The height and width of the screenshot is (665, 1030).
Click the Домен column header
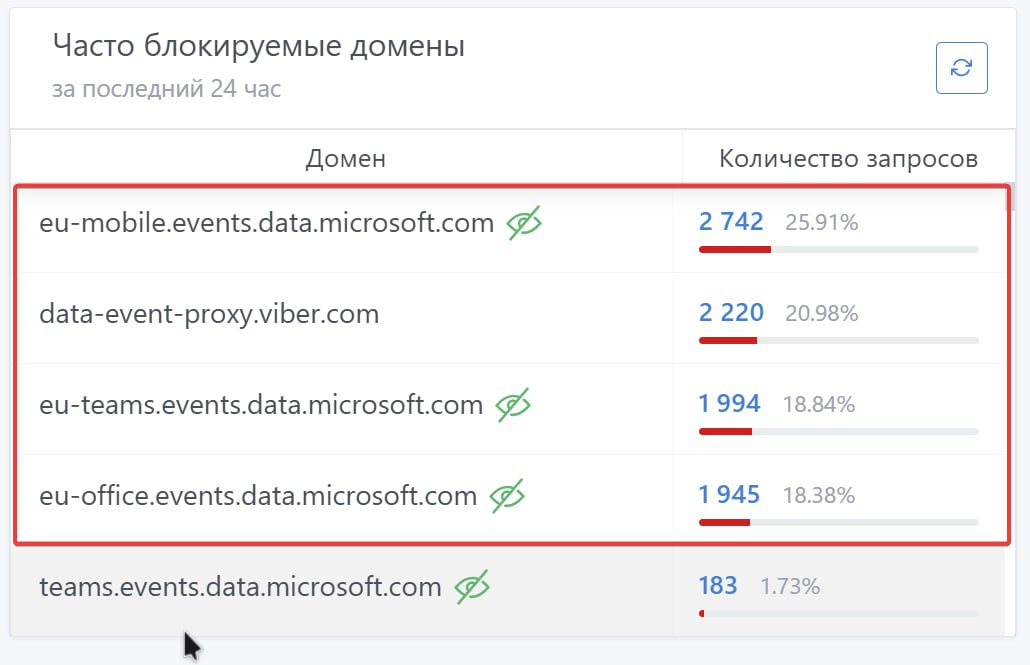pyautogui.click(x=346, y=158)
